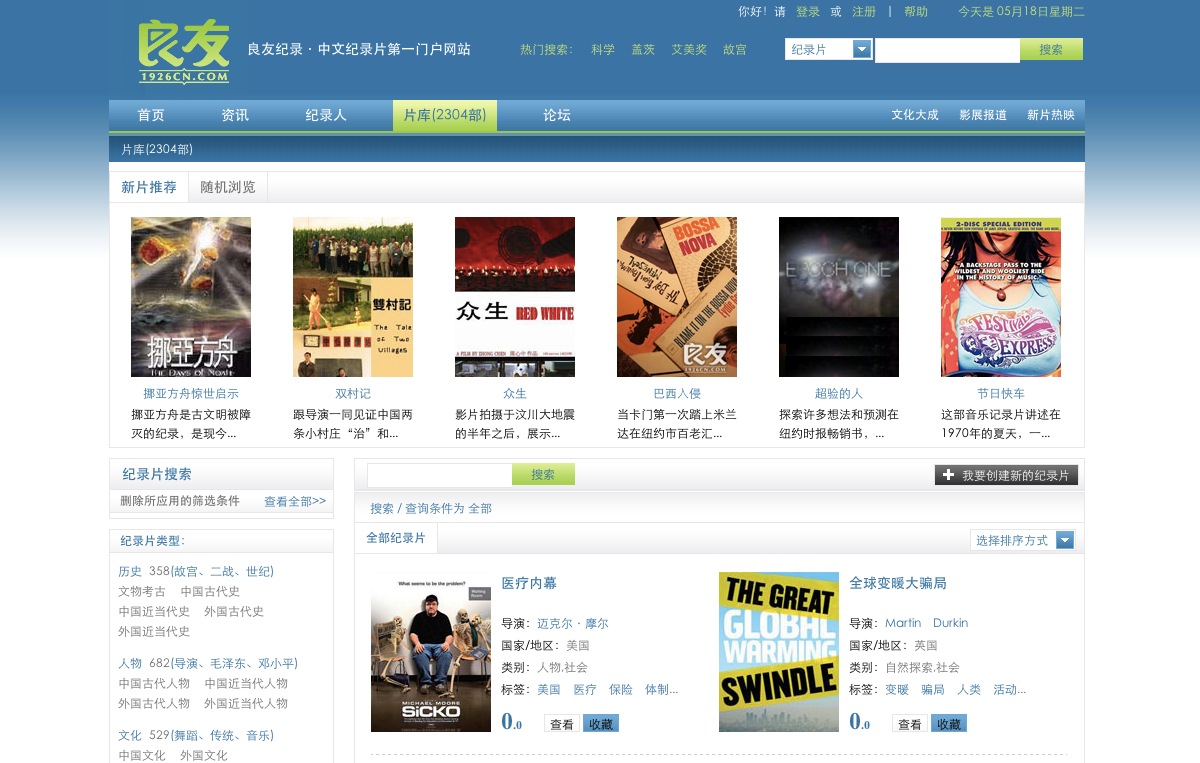Image resolution: width=1200 pixels, height=763 pixels.
Task: Open the Great Global Warming Swindle cover
Action: tap(778, 652)
